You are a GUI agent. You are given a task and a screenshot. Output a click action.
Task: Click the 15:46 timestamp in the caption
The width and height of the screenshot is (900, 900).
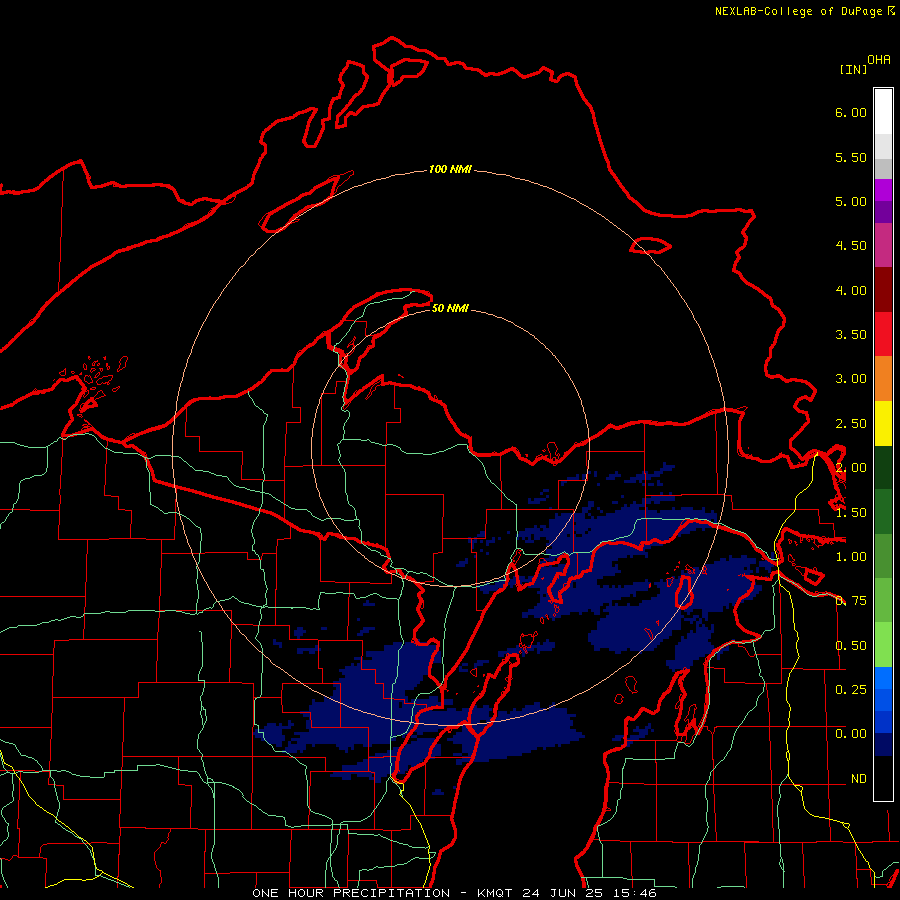(x=634, y=893)
